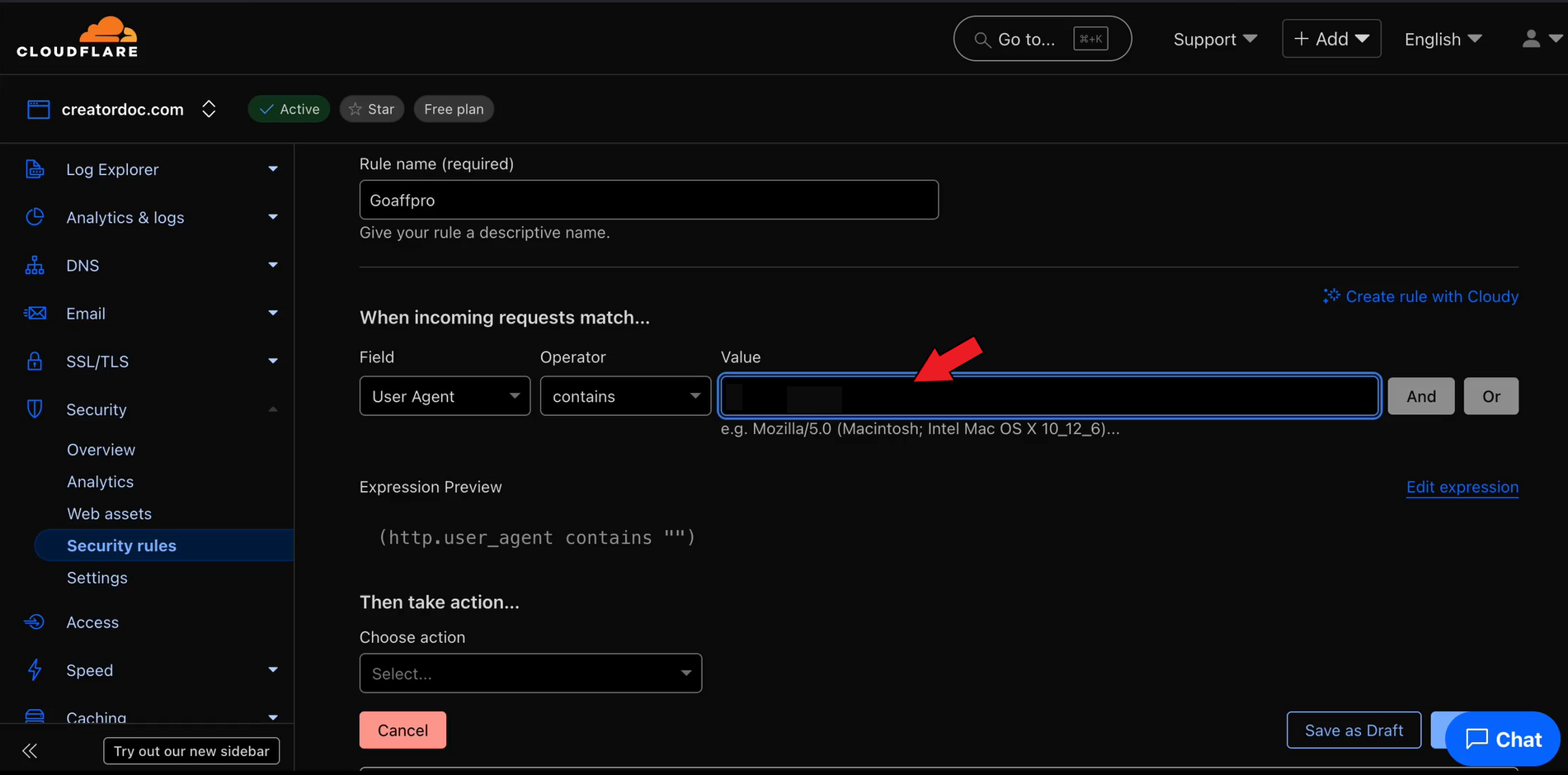Open Security rules in sidebar
1568x775 pixels.
[121, 546]
